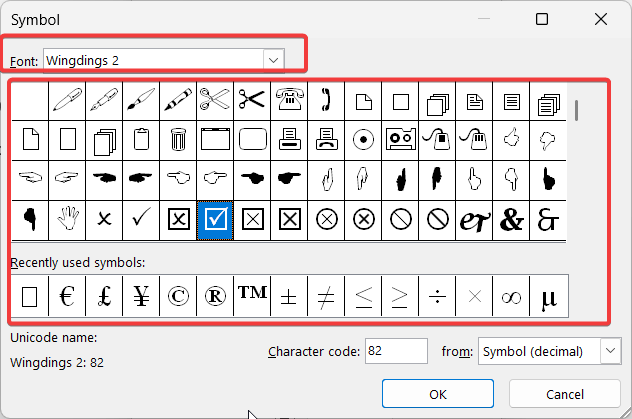Pick the bold ampersand symbol

pos(511,220)
